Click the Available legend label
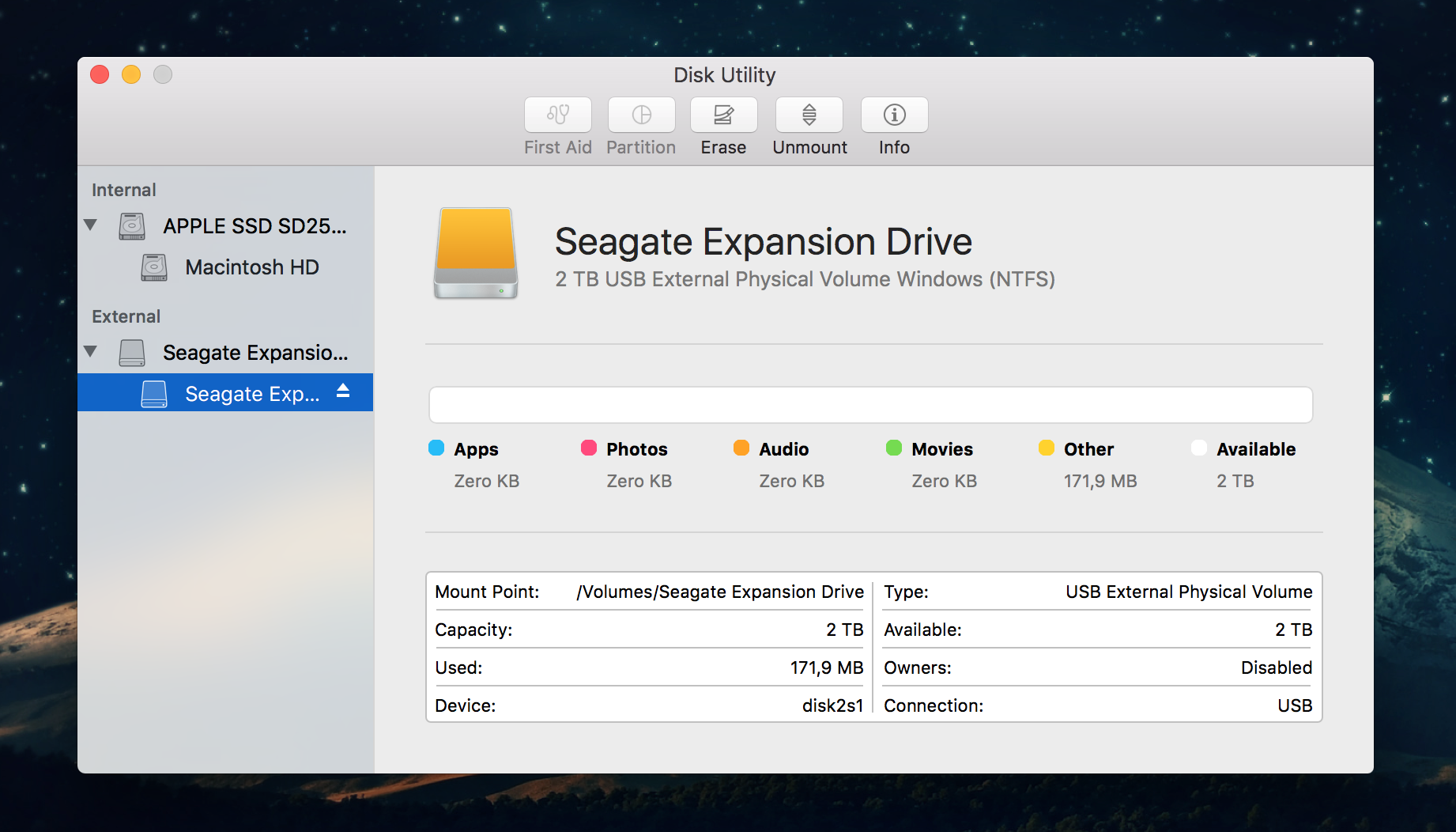The height and width of the screenshot is (832, 1456). pyautogui.click(x=1256, y=449)
